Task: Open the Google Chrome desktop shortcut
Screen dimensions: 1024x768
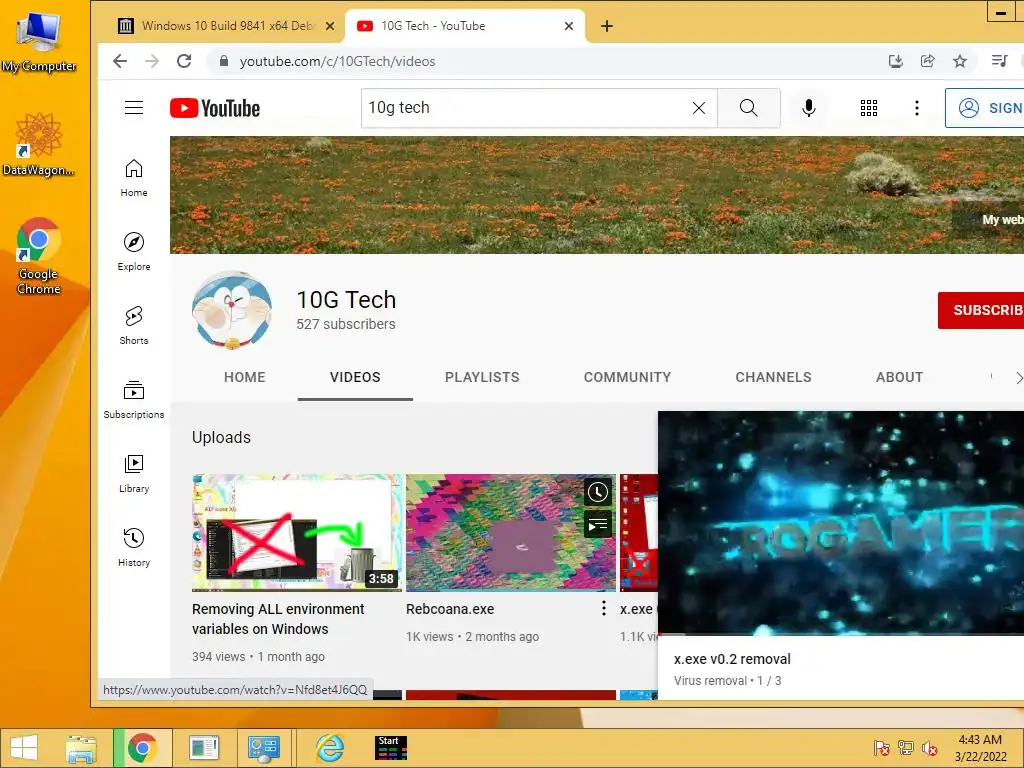Action: 39,256
